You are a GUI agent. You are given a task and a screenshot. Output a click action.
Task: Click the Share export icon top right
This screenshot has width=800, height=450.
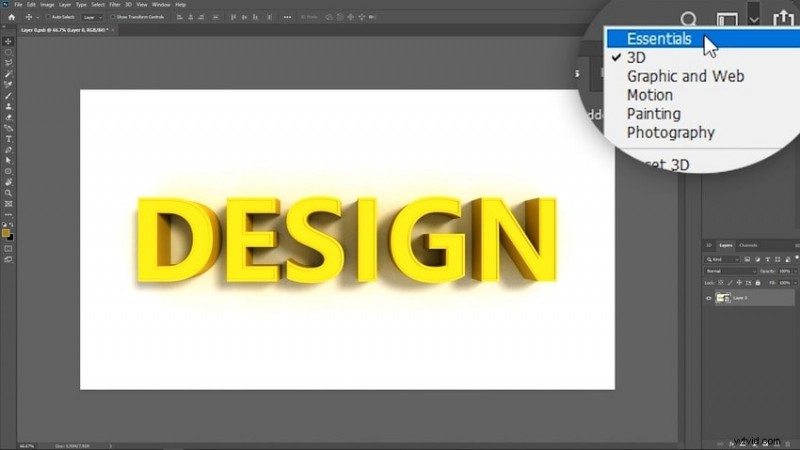[783, 18]
